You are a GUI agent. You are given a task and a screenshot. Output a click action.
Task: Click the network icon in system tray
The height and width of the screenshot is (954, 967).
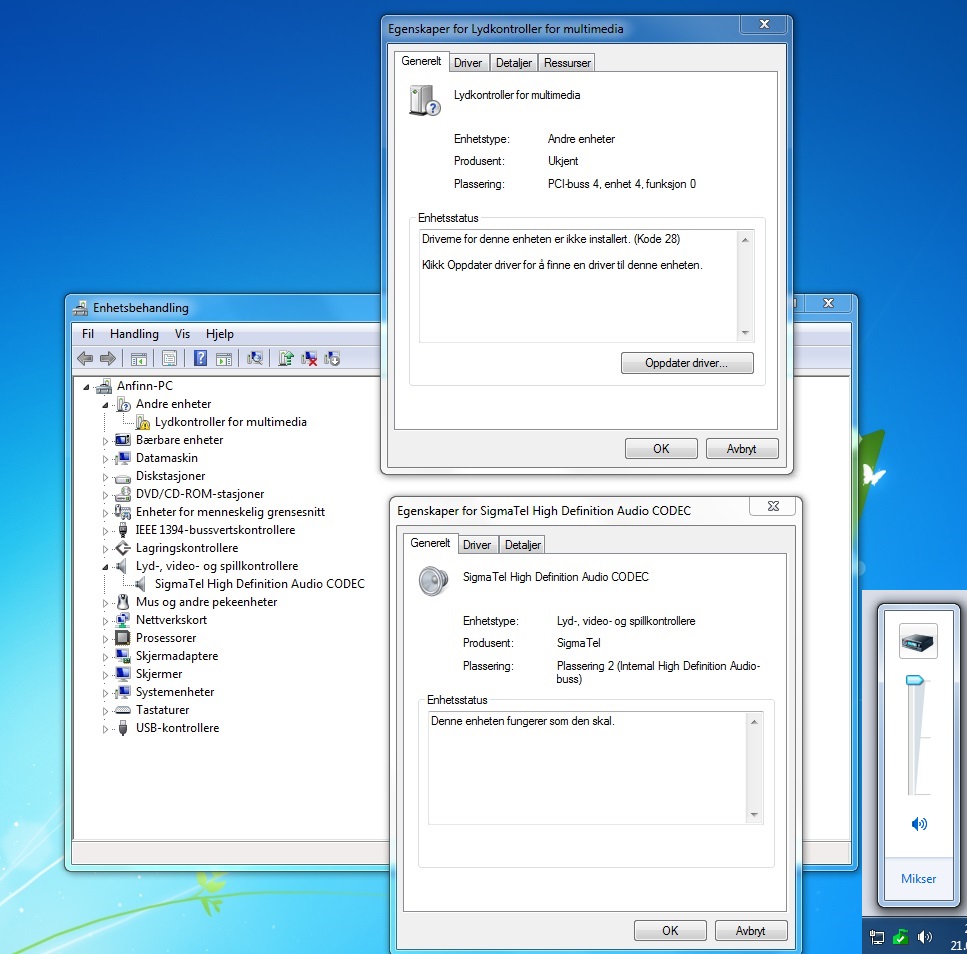pyautogui.click(x=876, y=937)
